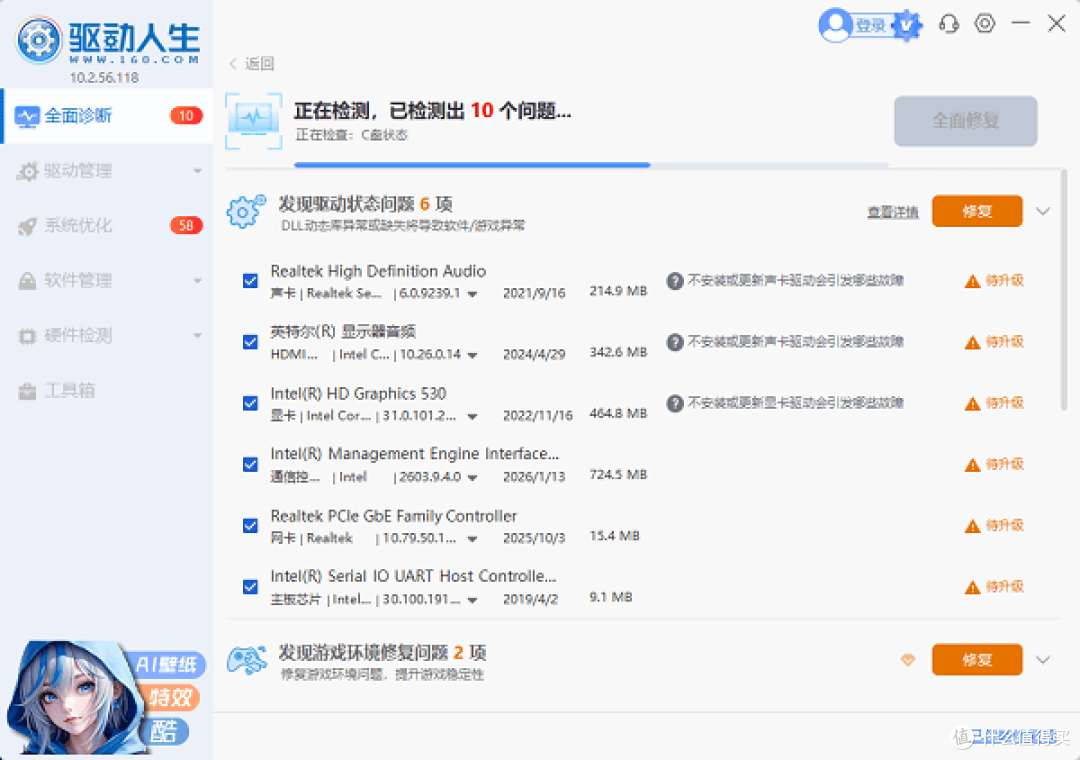Click the scanning monitor diagnostic icon

click(253, 121)
